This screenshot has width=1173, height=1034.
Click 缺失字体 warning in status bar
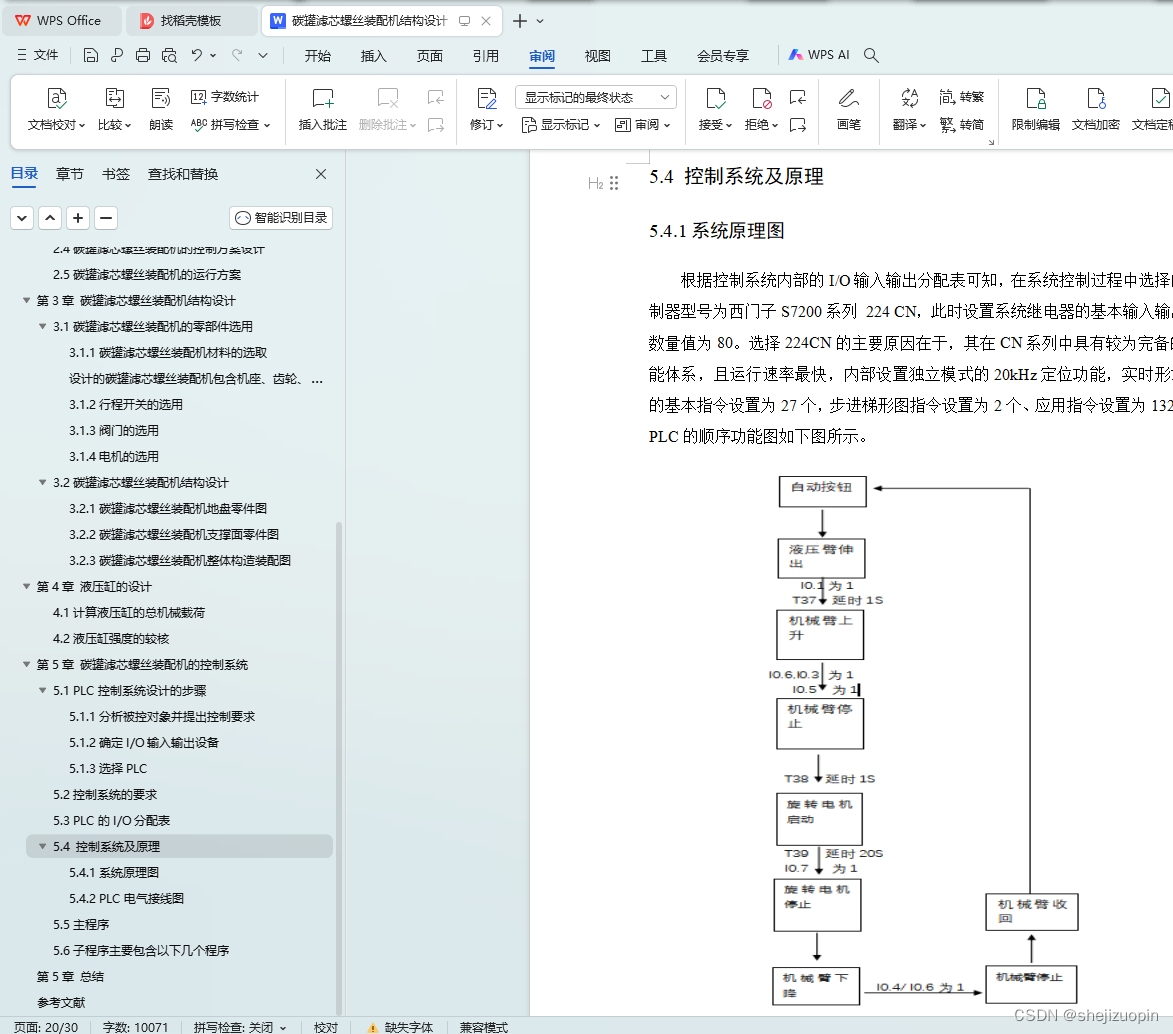tap(400, 1027)
